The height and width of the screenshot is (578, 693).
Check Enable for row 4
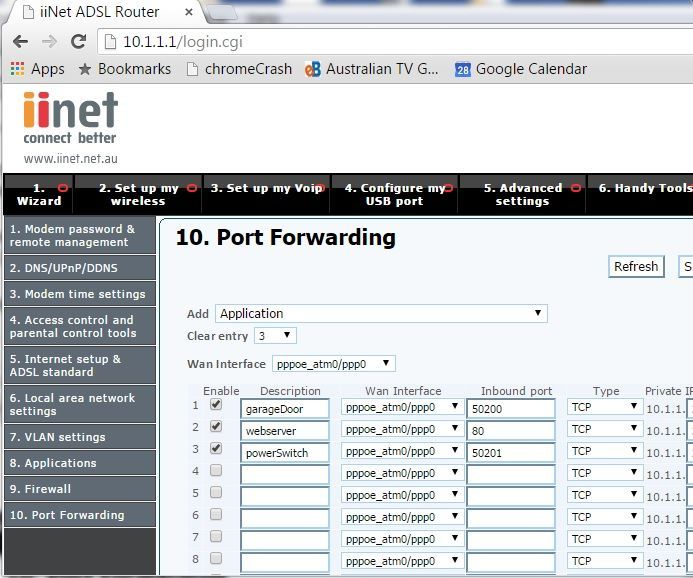(216, 470)
